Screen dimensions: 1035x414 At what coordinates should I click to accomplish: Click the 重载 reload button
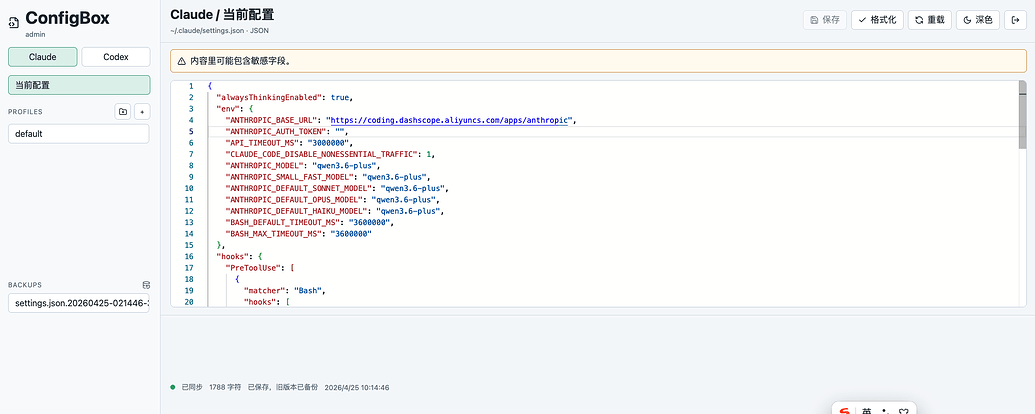[x=929, y=20]
